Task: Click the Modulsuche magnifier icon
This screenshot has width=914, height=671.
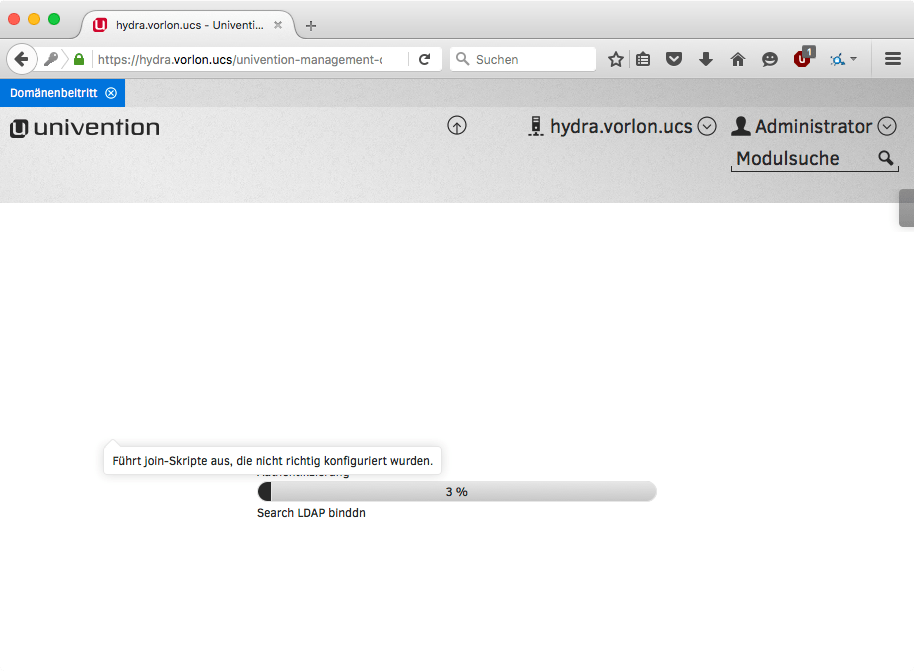Action: tap(886, 158)
